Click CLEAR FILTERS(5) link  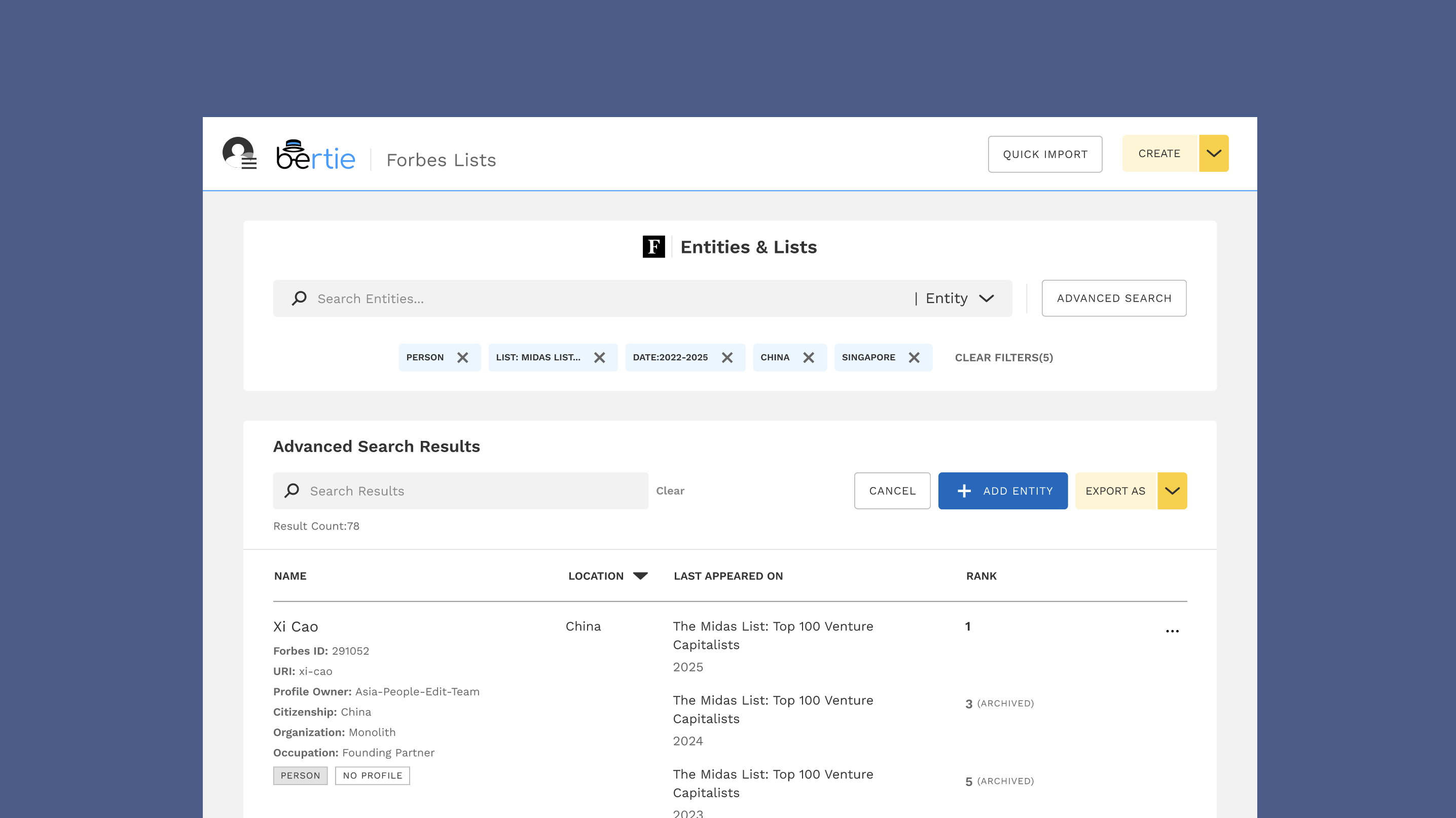(1003, 358)
